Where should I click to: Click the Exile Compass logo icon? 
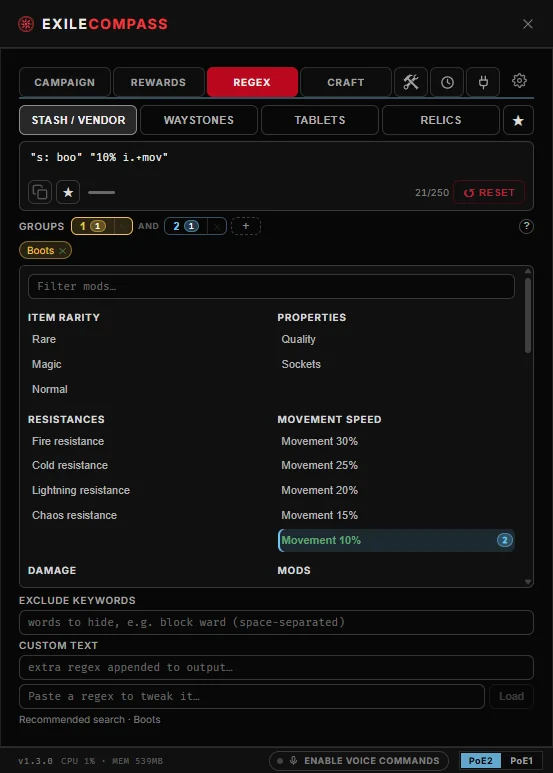[x=26, y=24]
